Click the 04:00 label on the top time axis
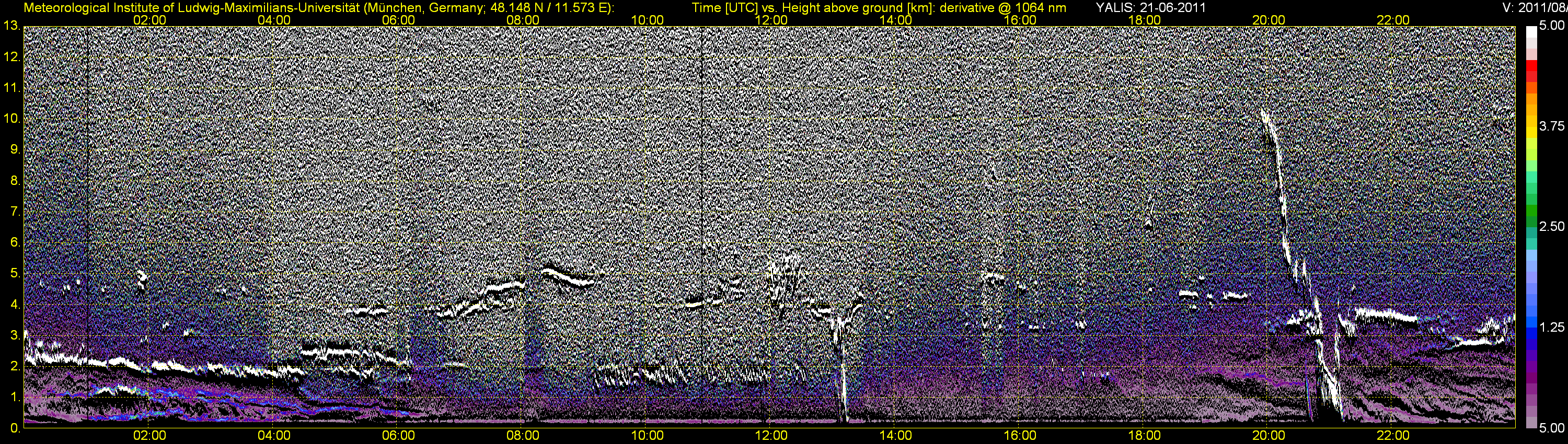This screenshot has width=1568, height=444. point(273,20)
